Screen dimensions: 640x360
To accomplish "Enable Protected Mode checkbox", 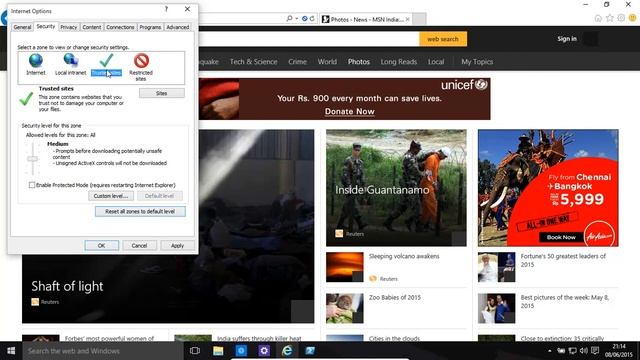I will [32, 185].
